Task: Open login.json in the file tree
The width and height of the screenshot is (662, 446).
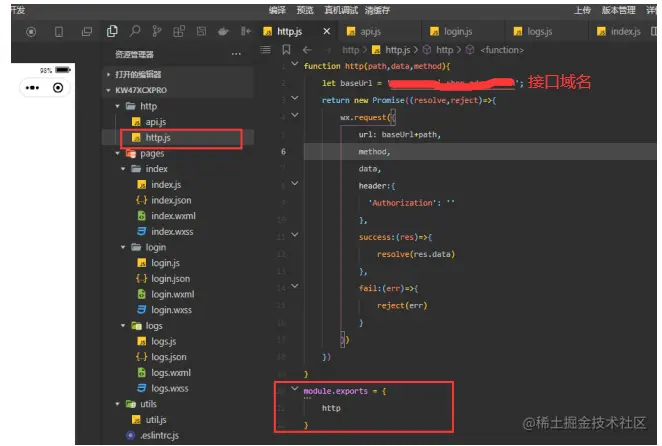Action: 170,279
